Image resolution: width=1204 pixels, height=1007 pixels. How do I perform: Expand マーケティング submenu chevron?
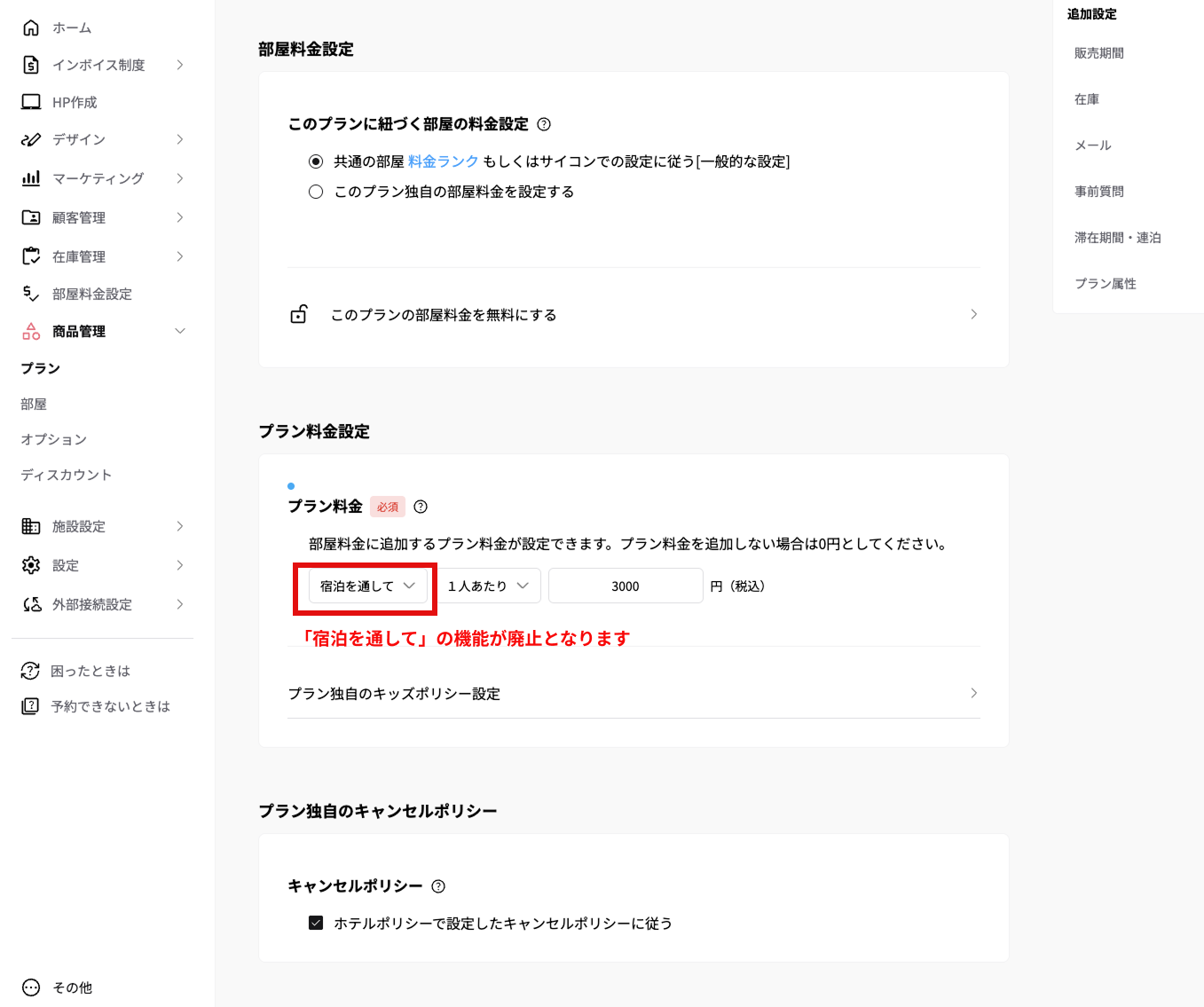[x=180, y=178]
